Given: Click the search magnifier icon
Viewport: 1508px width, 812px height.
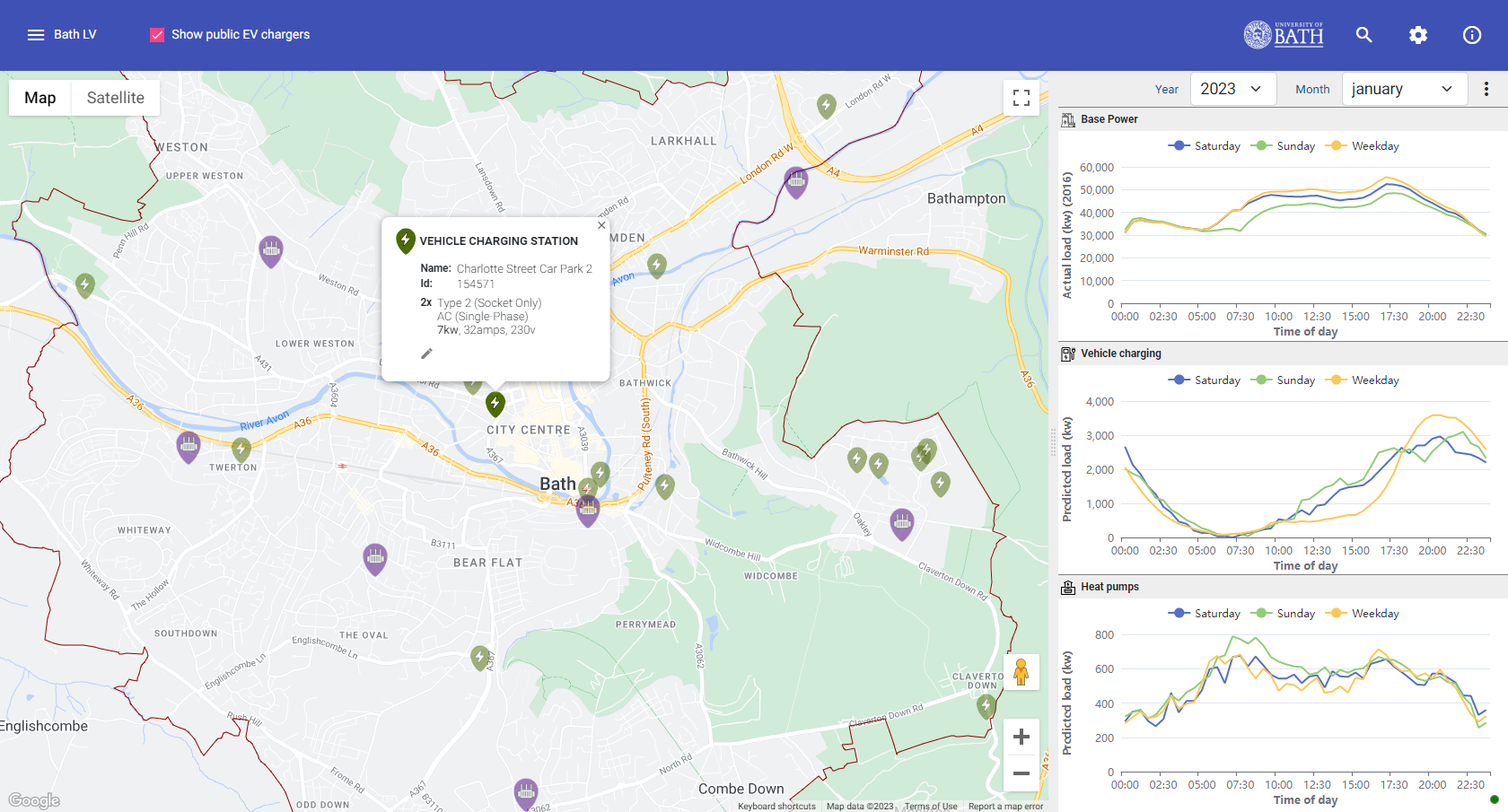Looking at the screenshot, I should pos(1363,35).
